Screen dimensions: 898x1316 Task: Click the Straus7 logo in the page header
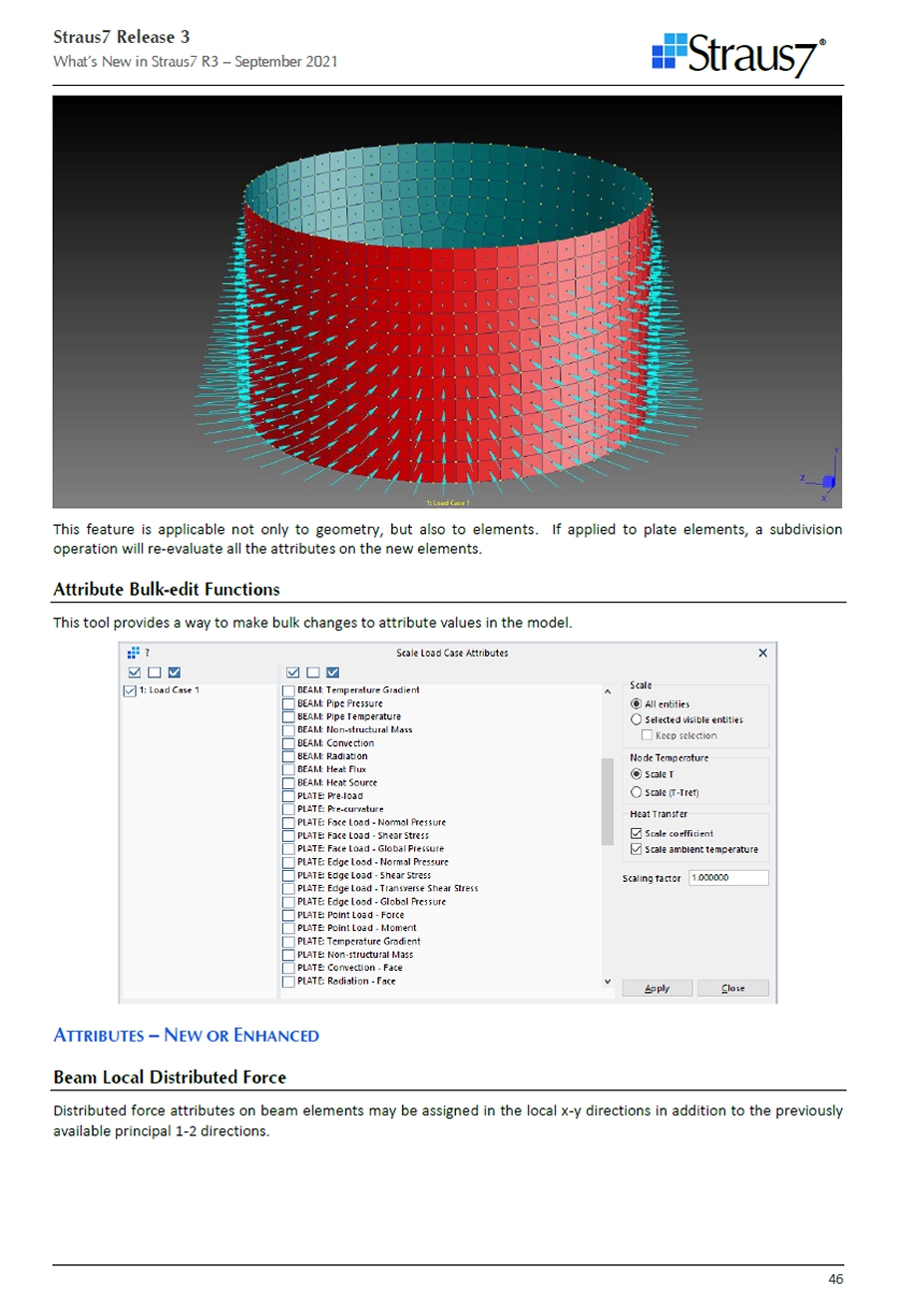(738, 55)
